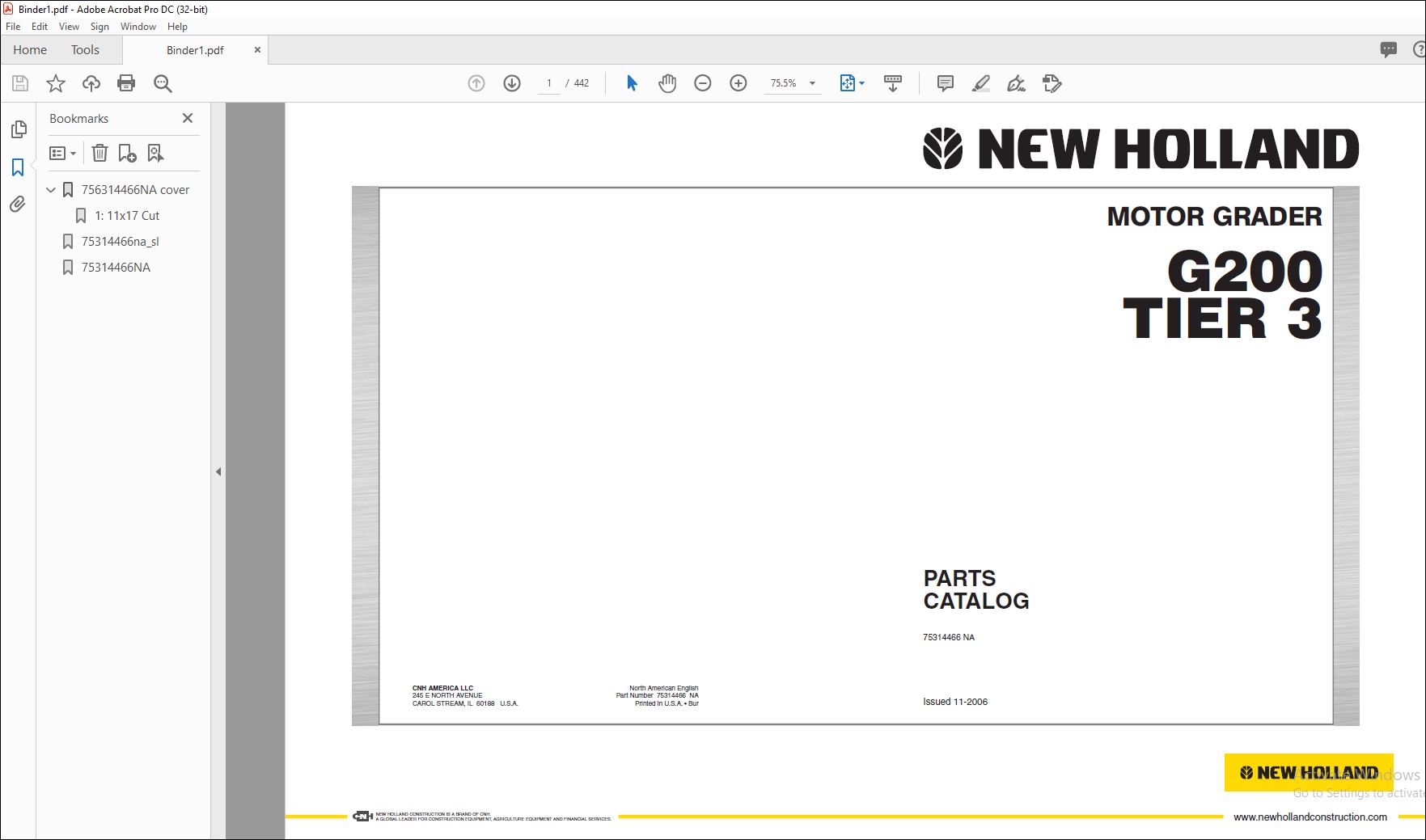This screenshot has height=840, width=1426.
Task: Click the page number input field
Action: (x=549, y=83)
